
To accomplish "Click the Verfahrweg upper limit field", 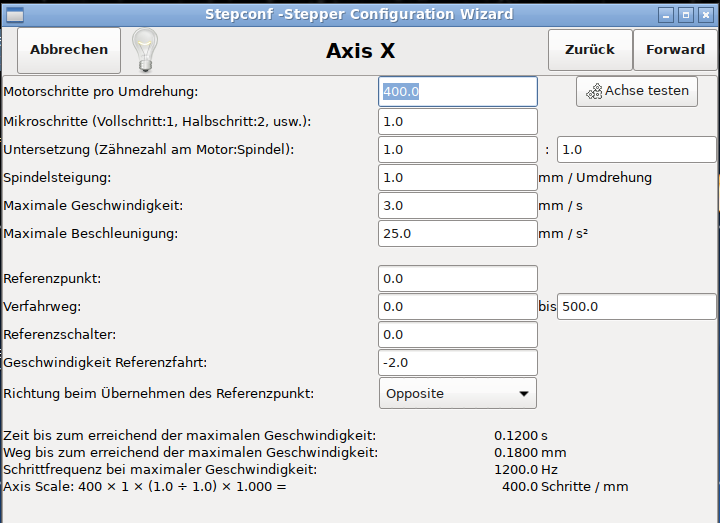I will click(636, 306).
